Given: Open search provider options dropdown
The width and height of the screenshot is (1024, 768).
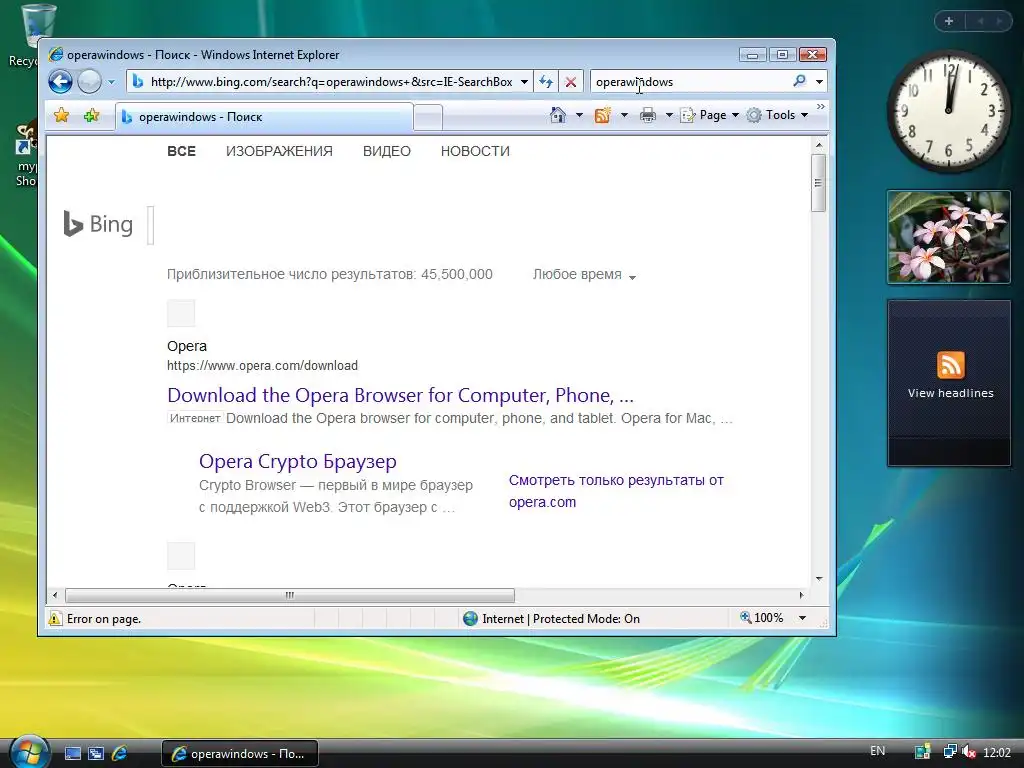Looking at the screenshot, I should pos(819,82).
